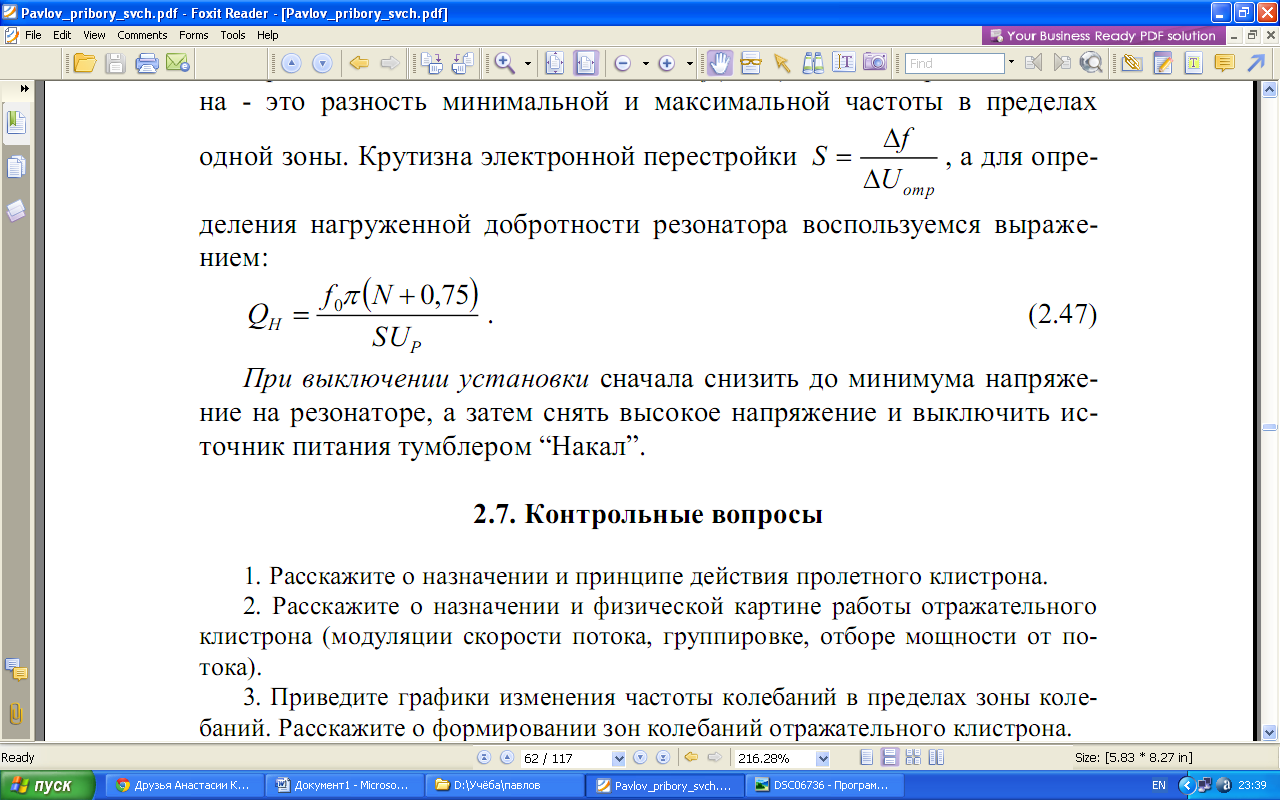Switch to Continuous page layout
Screen dimensions: 1280x800
click(x=888, y=758)
